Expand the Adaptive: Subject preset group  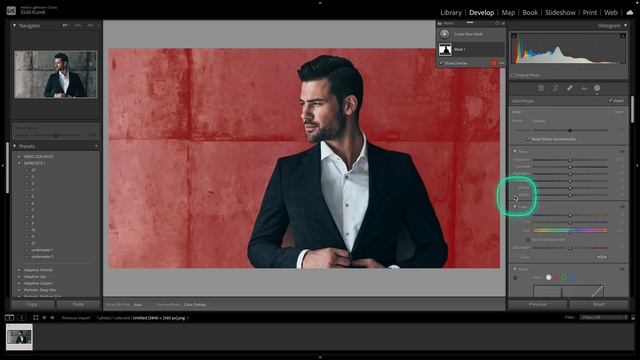(x=19, y=283)
